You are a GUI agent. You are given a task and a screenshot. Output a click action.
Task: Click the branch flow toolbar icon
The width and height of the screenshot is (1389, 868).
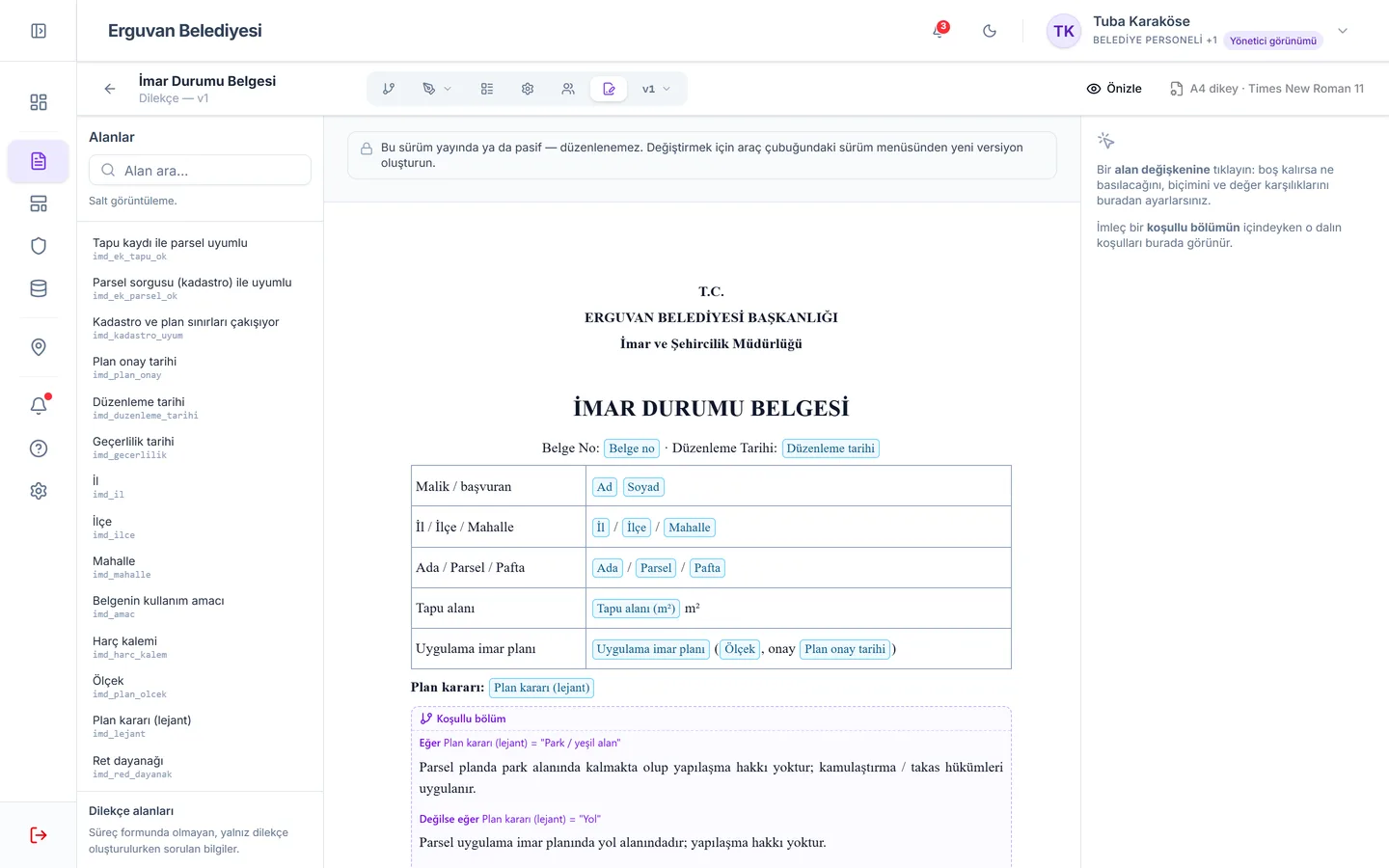389,89
